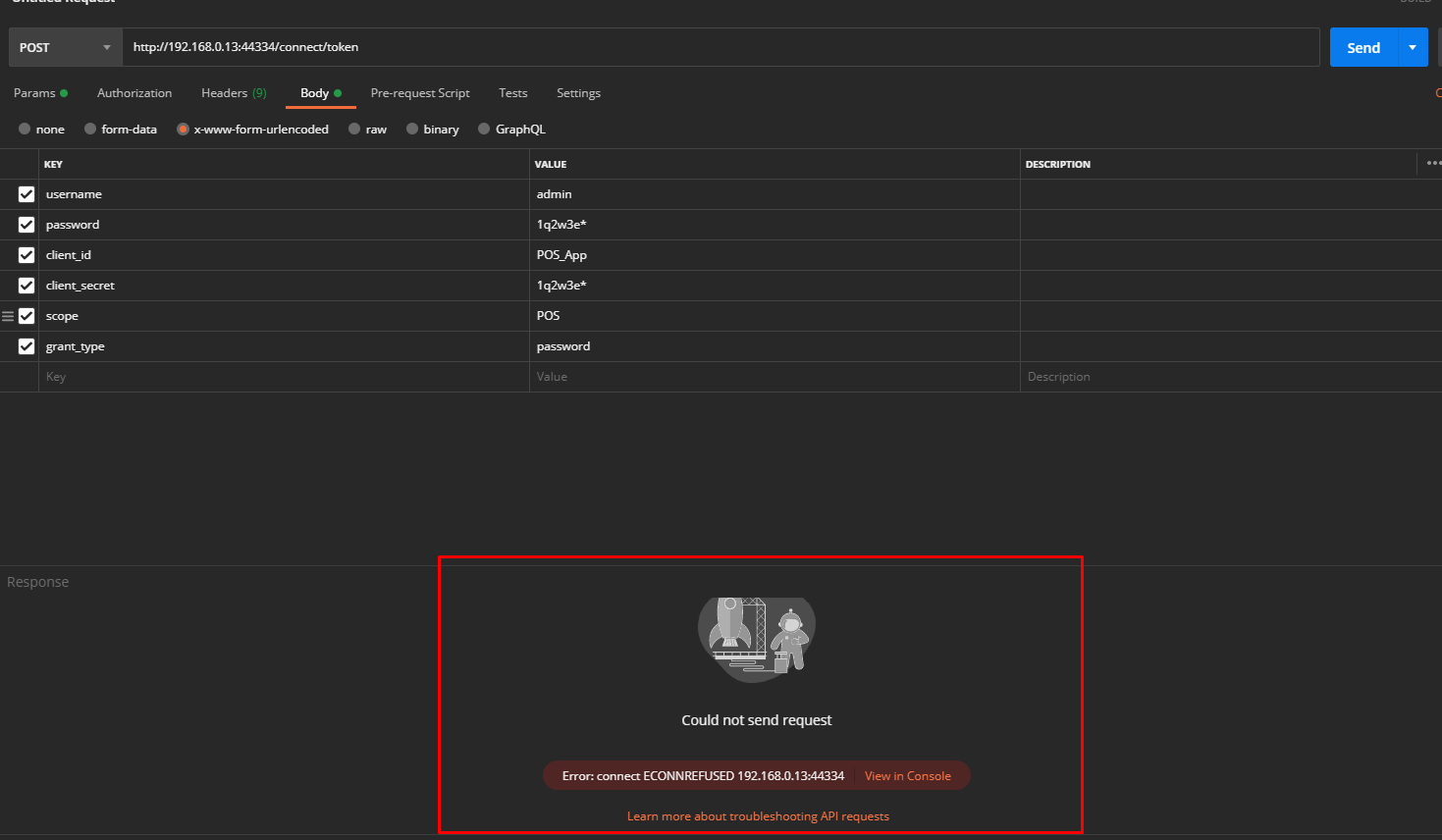Disable the client_id parameter checkbox

pos(27,255)
